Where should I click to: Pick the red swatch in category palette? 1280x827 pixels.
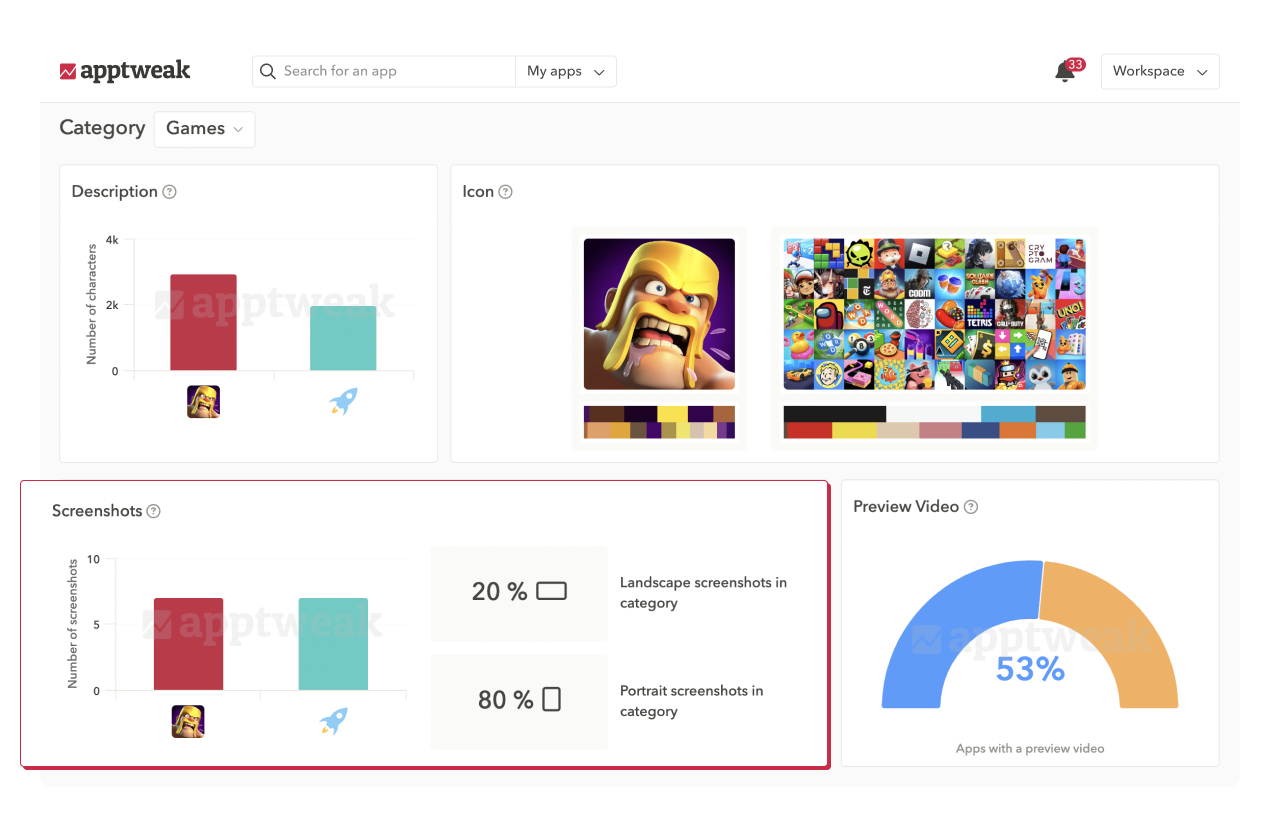tap(809, 430)
